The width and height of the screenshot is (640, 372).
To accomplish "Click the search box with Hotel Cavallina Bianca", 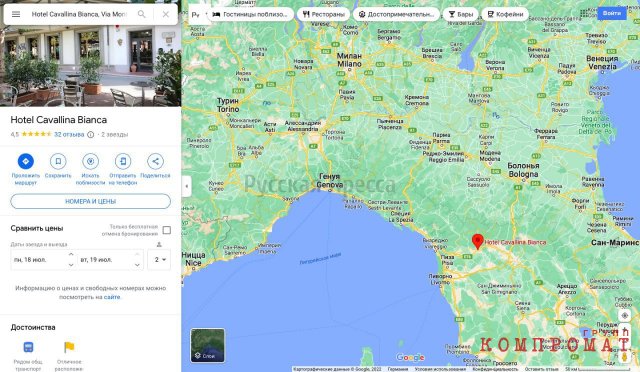I will click(x=79, y=14).
